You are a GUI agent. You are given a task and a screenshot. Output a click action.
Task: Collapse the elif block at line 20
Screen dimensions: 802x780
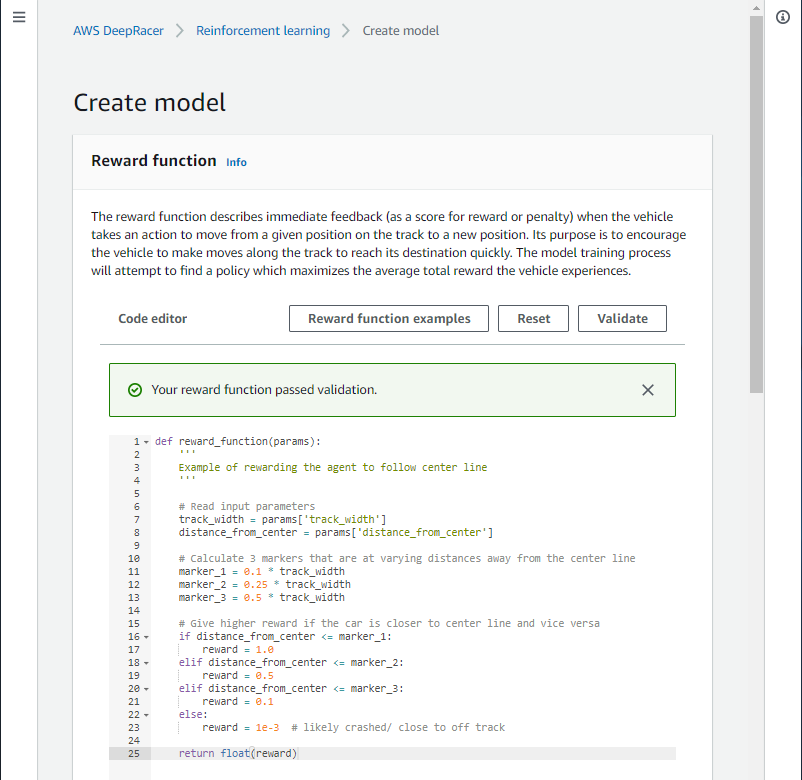[x=146, y=688]
